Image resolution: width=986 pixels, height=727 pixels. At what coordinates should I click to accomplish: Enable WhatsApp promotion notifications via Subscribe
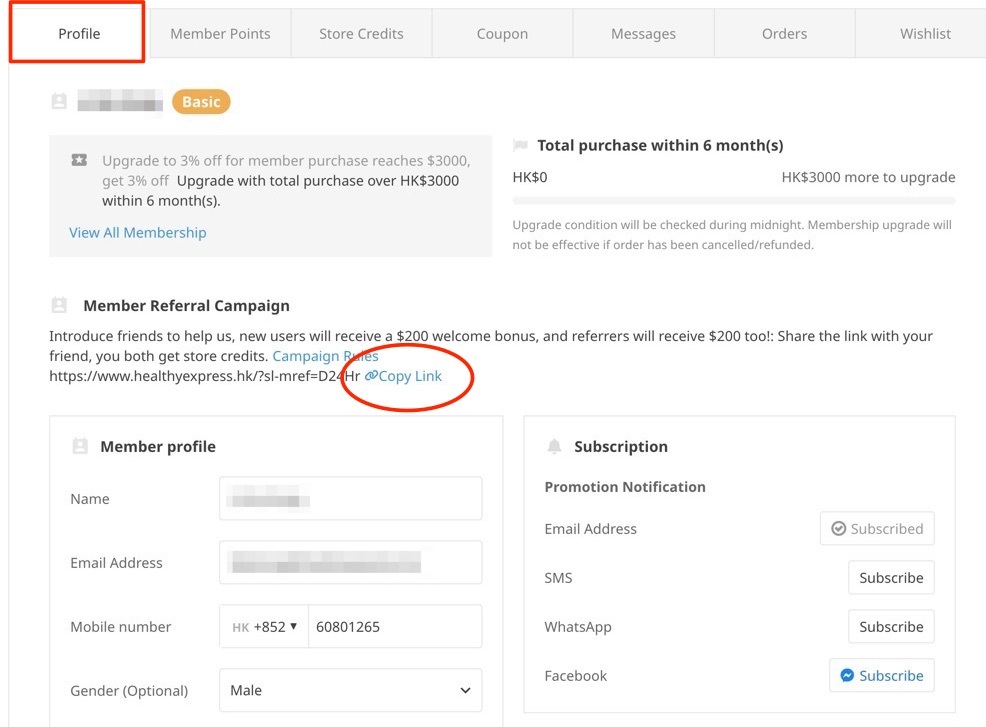[x=891, y=626]
